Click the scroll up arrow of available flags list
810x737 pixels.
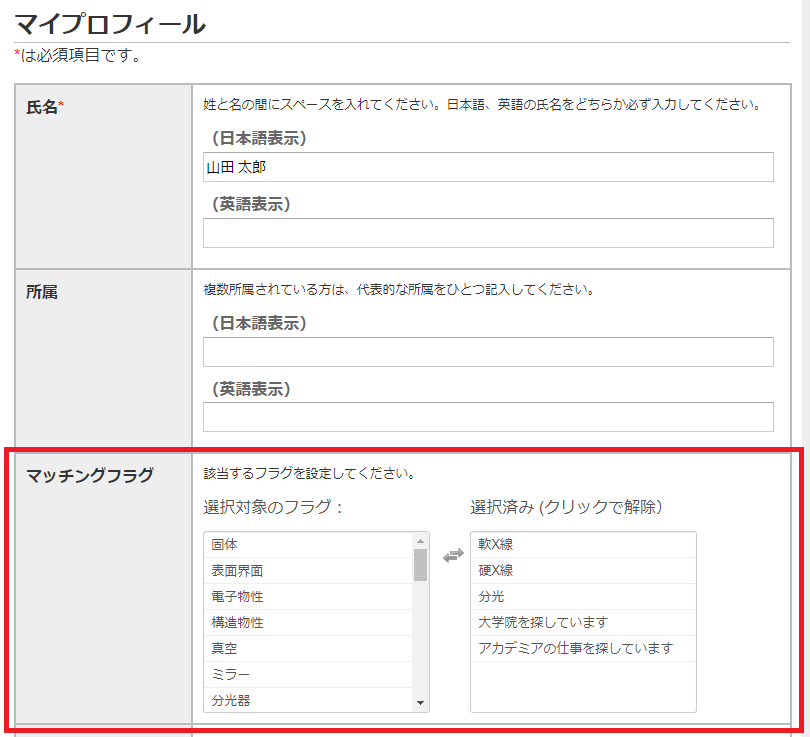[421, 541]
